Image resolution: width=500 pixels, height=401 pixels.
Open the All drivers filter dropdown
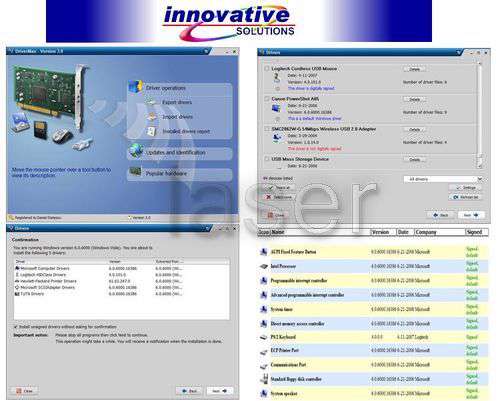pos(443,179)
